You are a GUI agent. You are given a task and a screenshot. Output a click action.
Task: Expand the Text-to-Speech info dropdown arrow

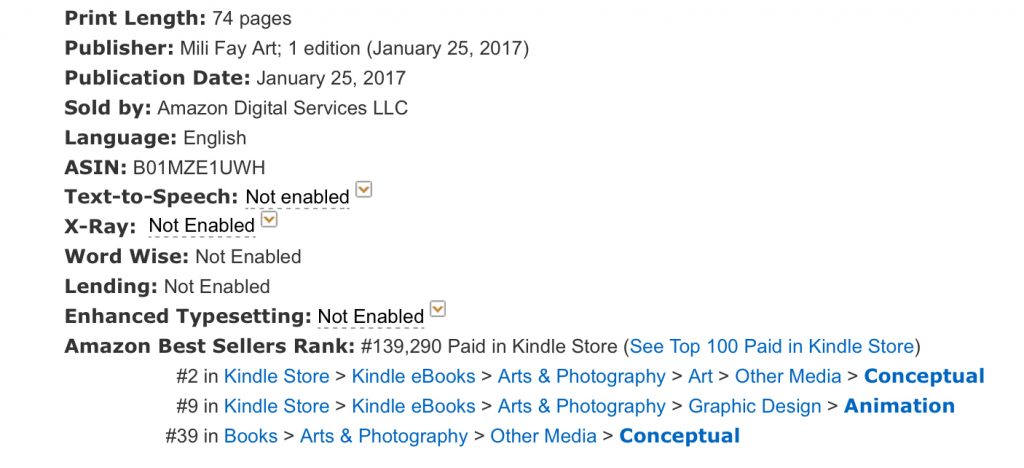click(364, 190)
